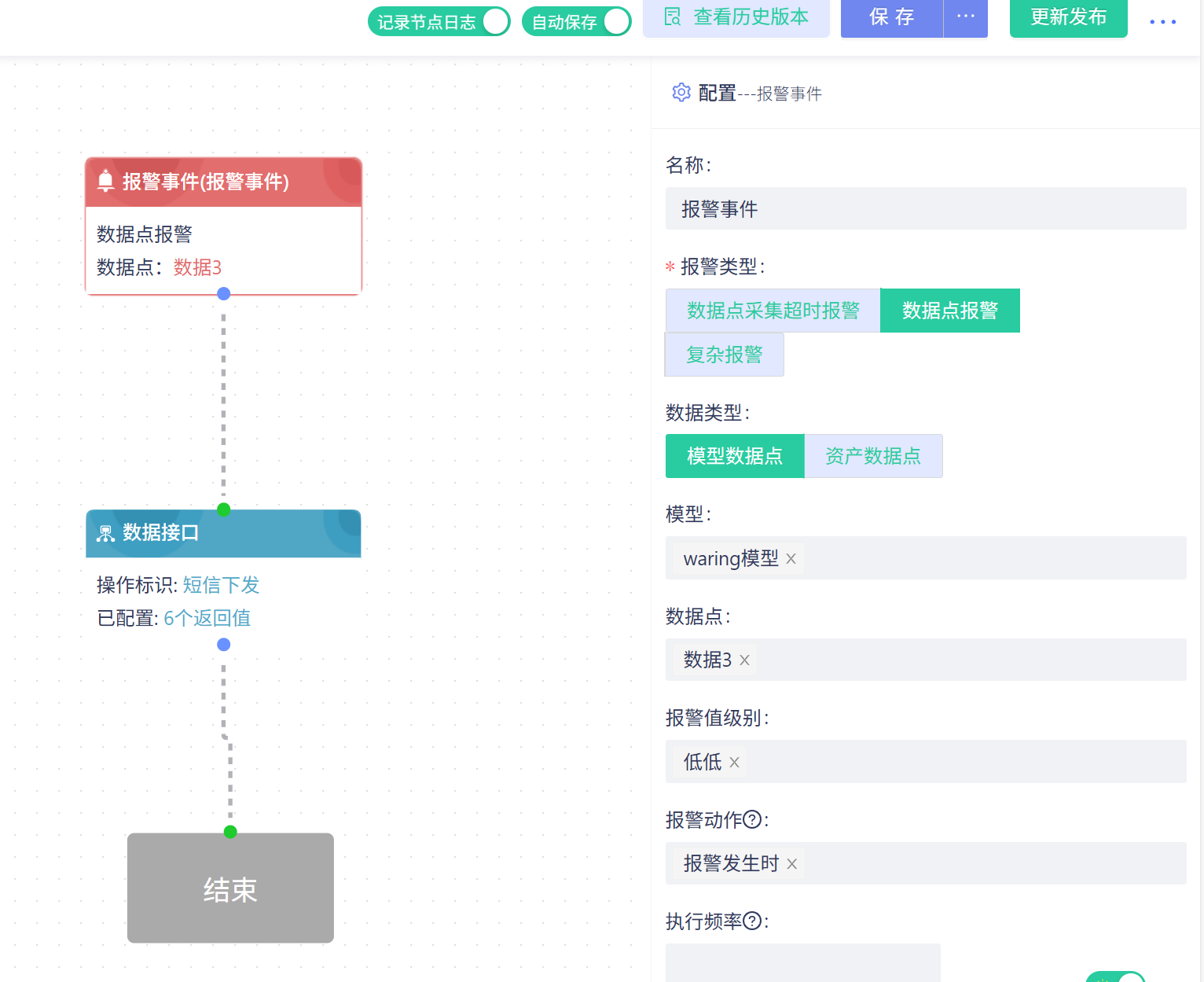Screen dimensions: 1204x982
Task: Click the history version document icon
Action: (673, 17)
